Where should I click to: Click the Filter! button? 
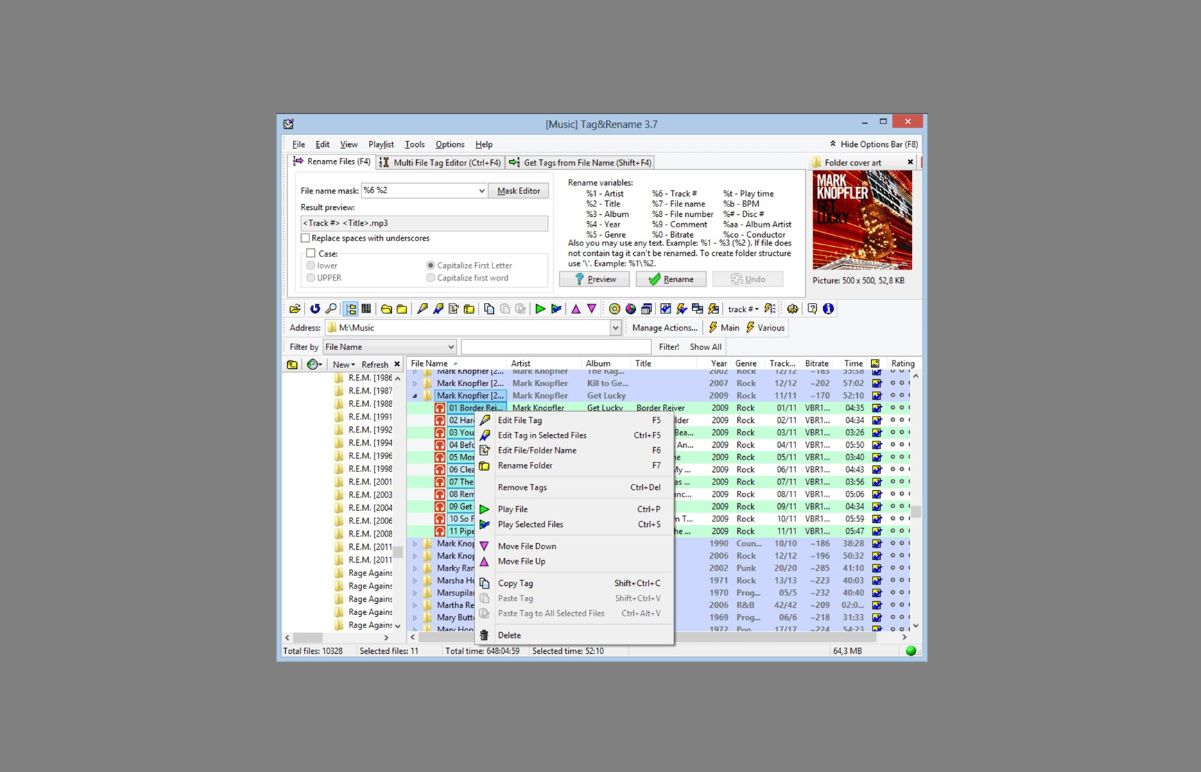(x=669, y=347)
